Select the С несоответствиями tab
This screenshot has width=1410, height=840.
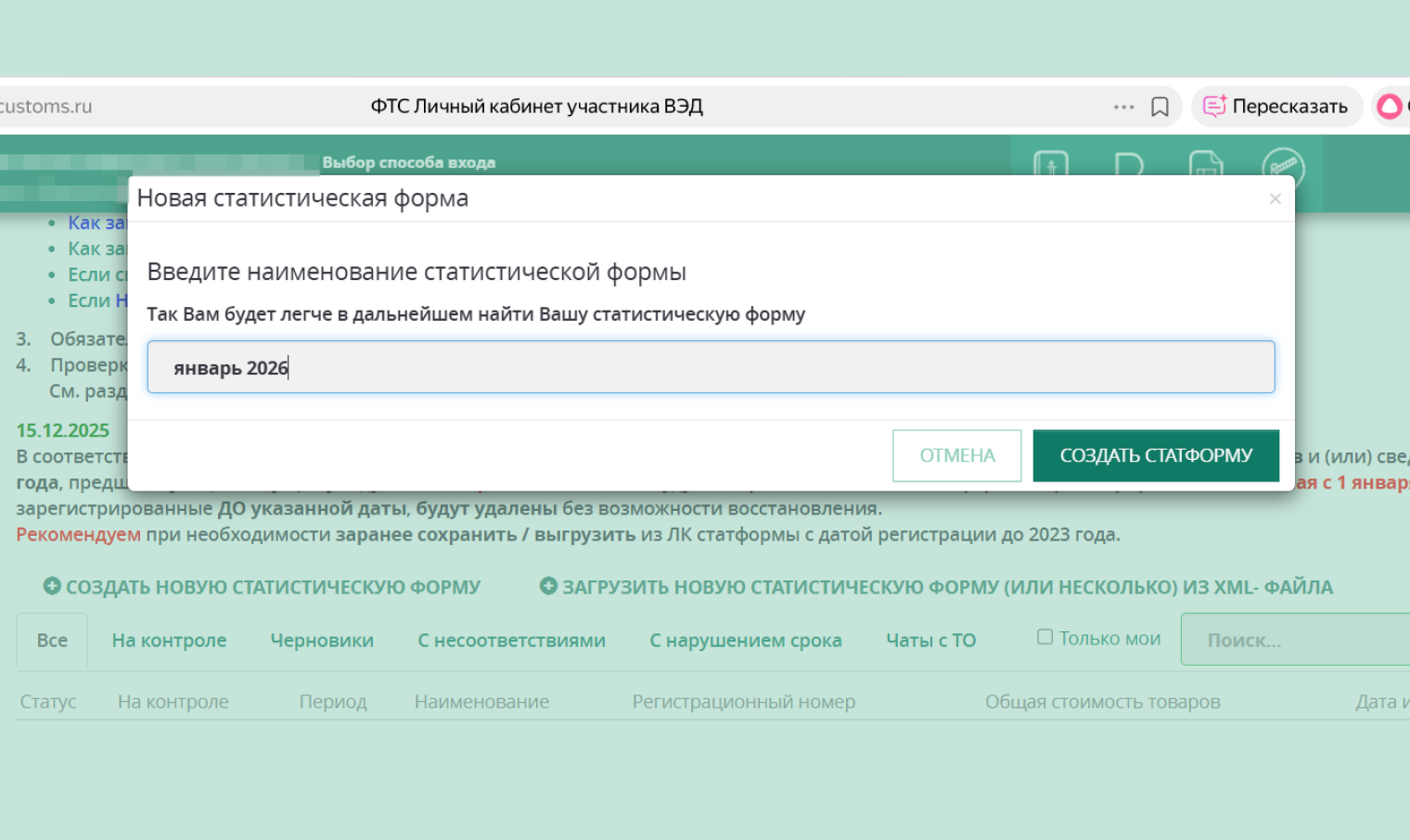coord(511,641)
